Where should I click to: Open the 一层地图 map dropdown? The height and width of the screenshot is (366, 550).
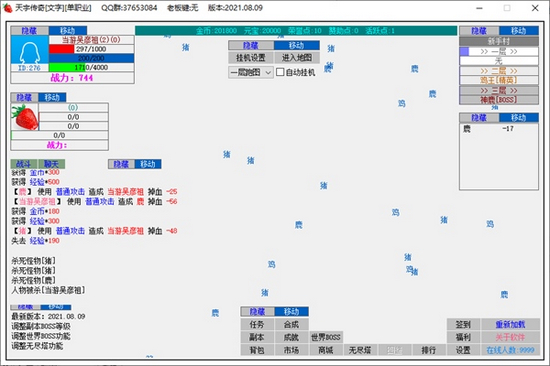click(251, 72)
